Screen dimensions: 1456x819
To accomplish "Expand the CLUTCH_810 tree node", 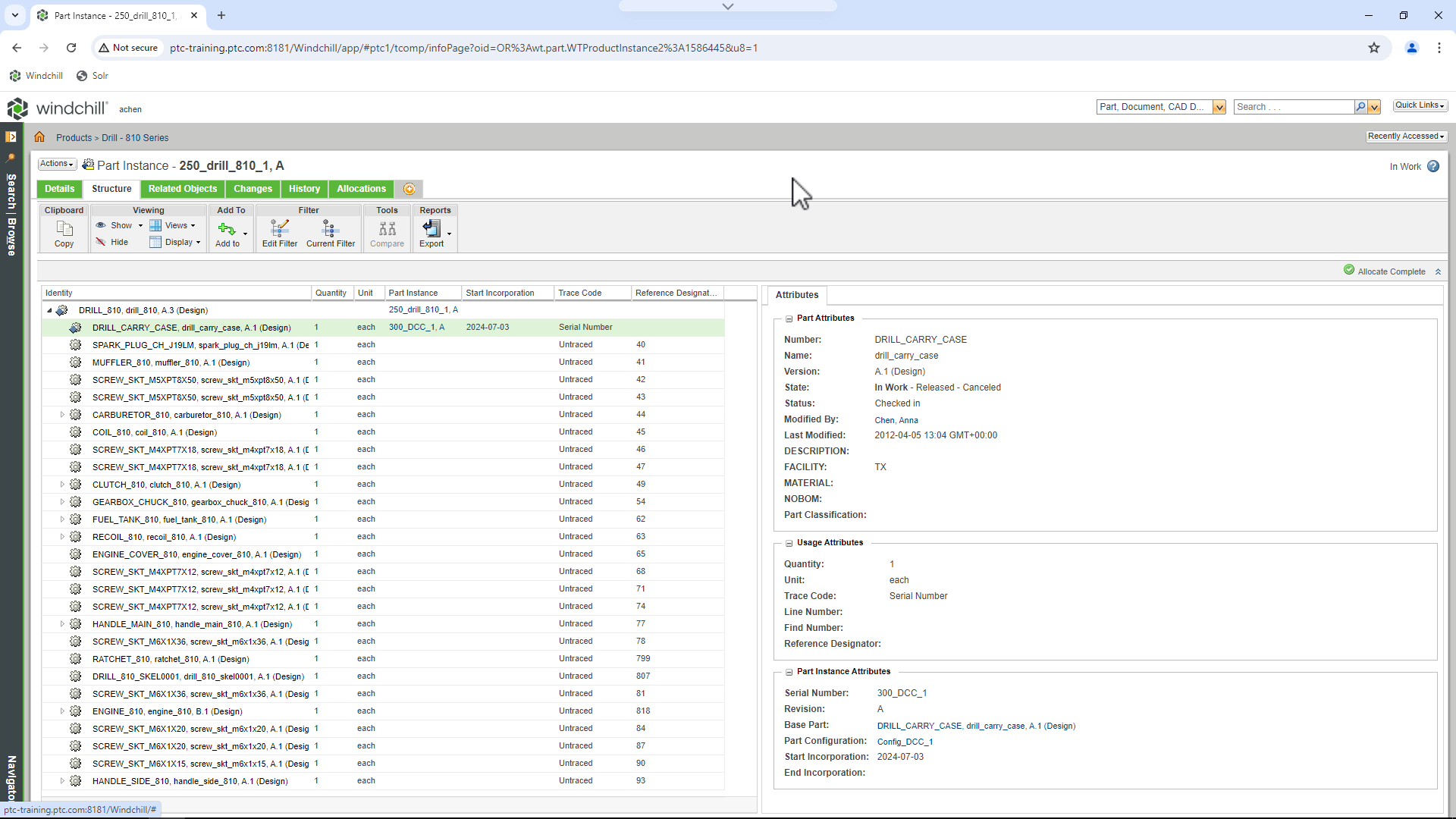I will click(62, 485).
